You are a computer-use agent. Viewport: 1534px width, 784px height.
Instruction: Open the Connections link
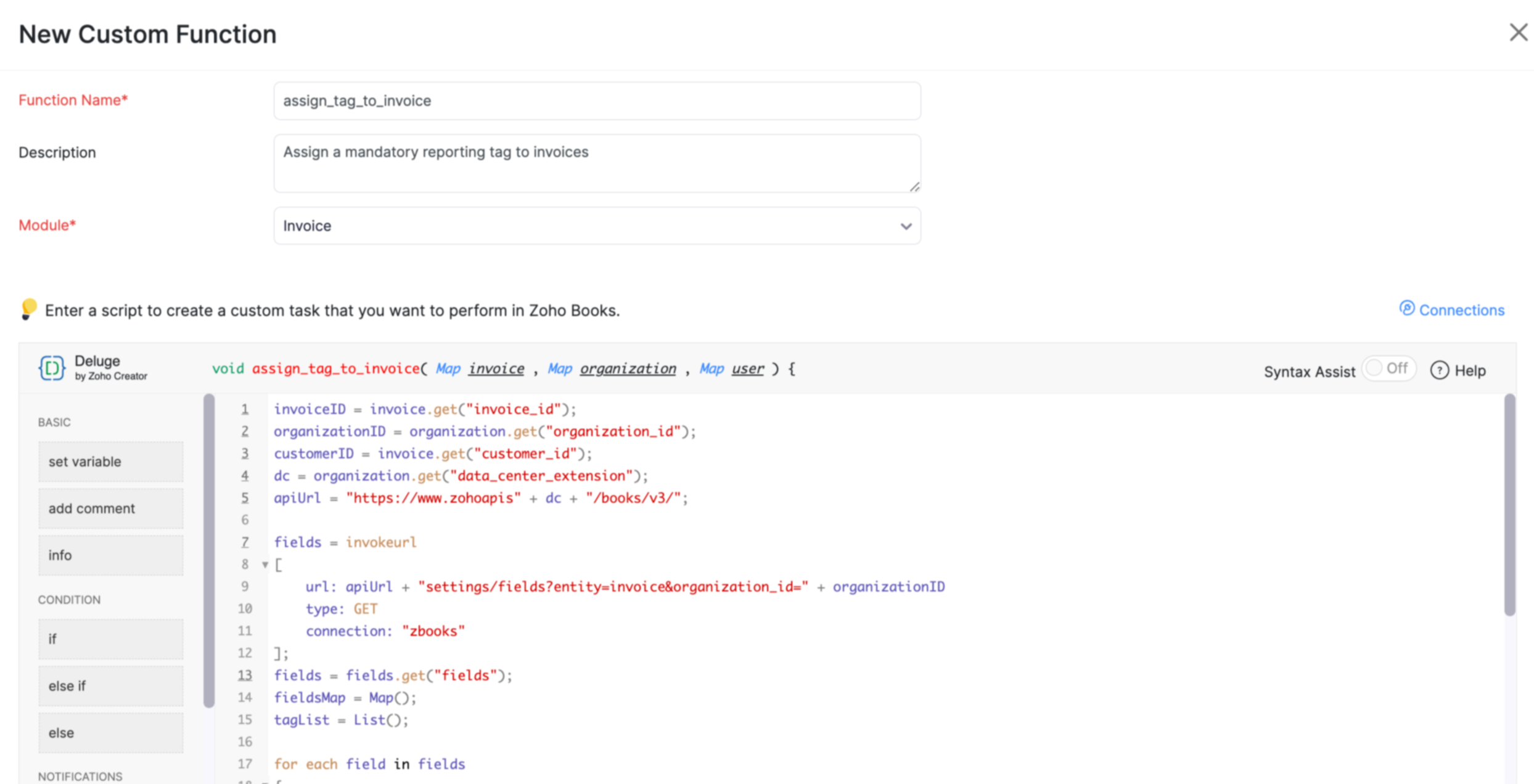click(x=1461, y=310)
